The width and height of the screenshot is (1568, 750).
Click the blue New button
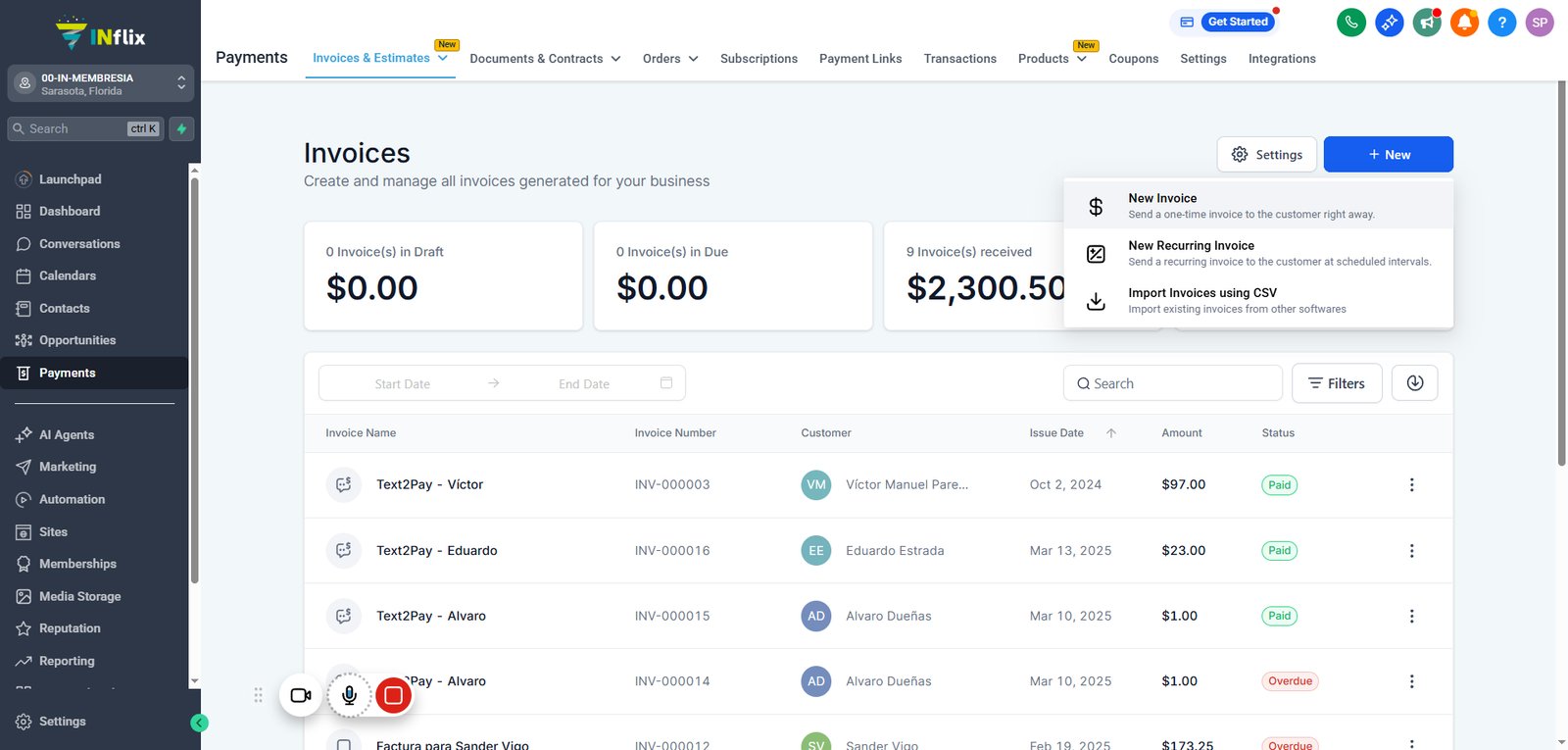[1388, 154]
